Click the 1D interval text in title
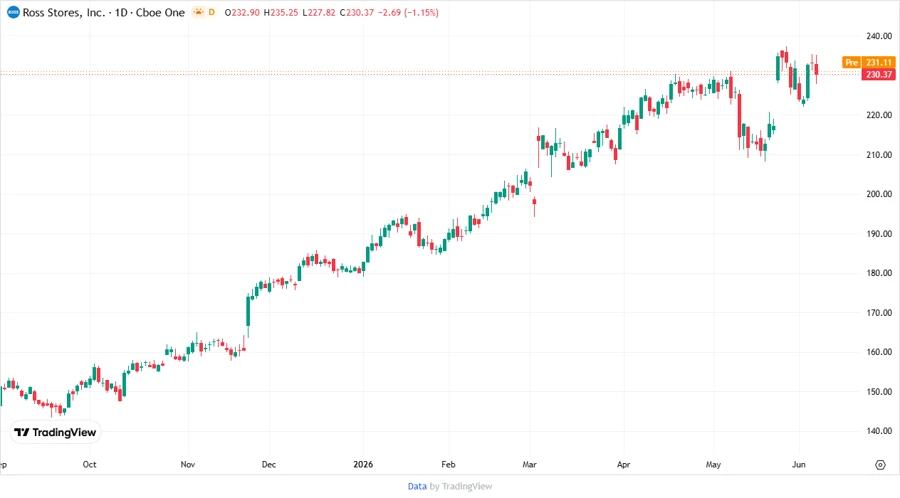 121,13
